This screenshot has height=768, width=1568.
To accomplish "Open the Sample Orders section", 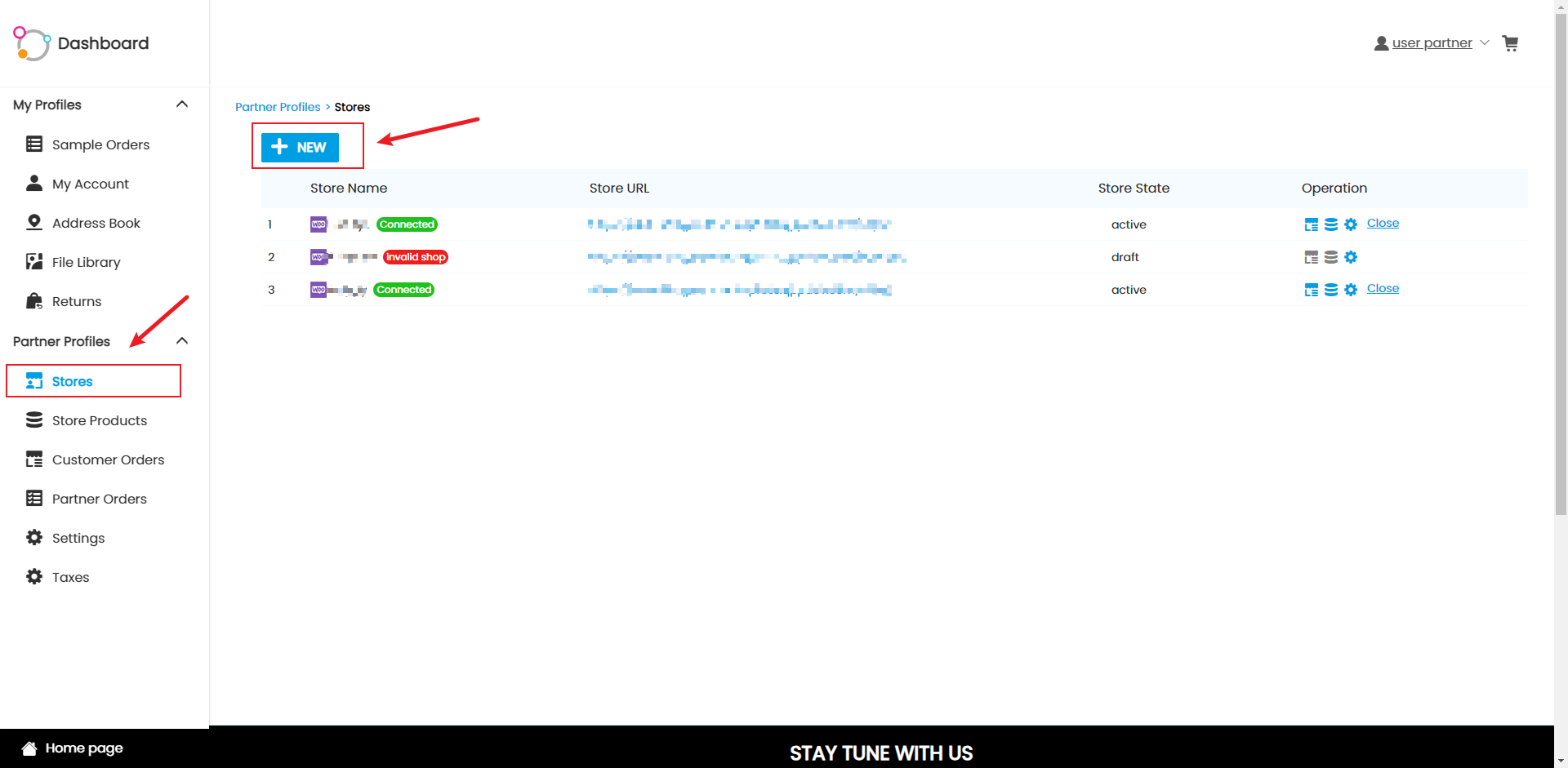I will click(100, 144).
